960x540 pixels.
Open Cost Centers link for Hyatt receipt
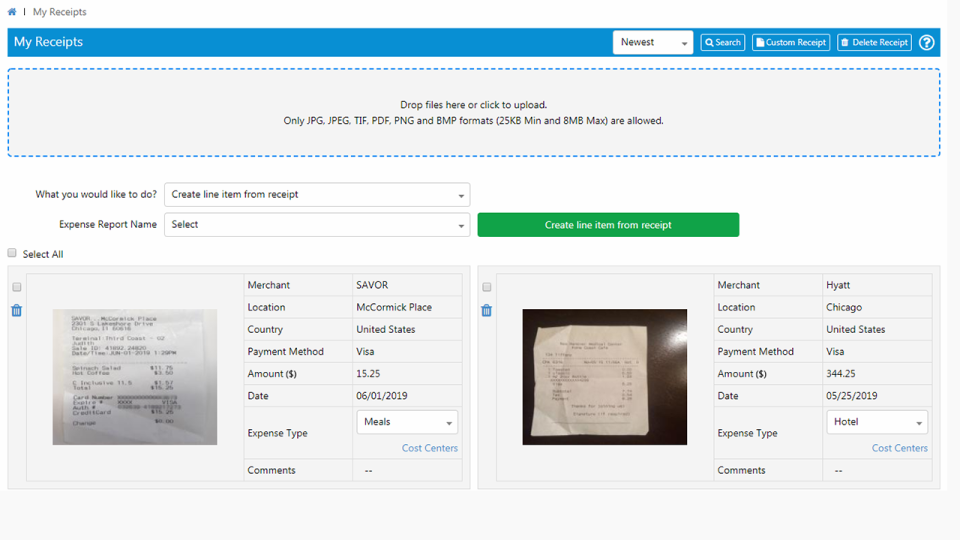(x=899, y=448)
